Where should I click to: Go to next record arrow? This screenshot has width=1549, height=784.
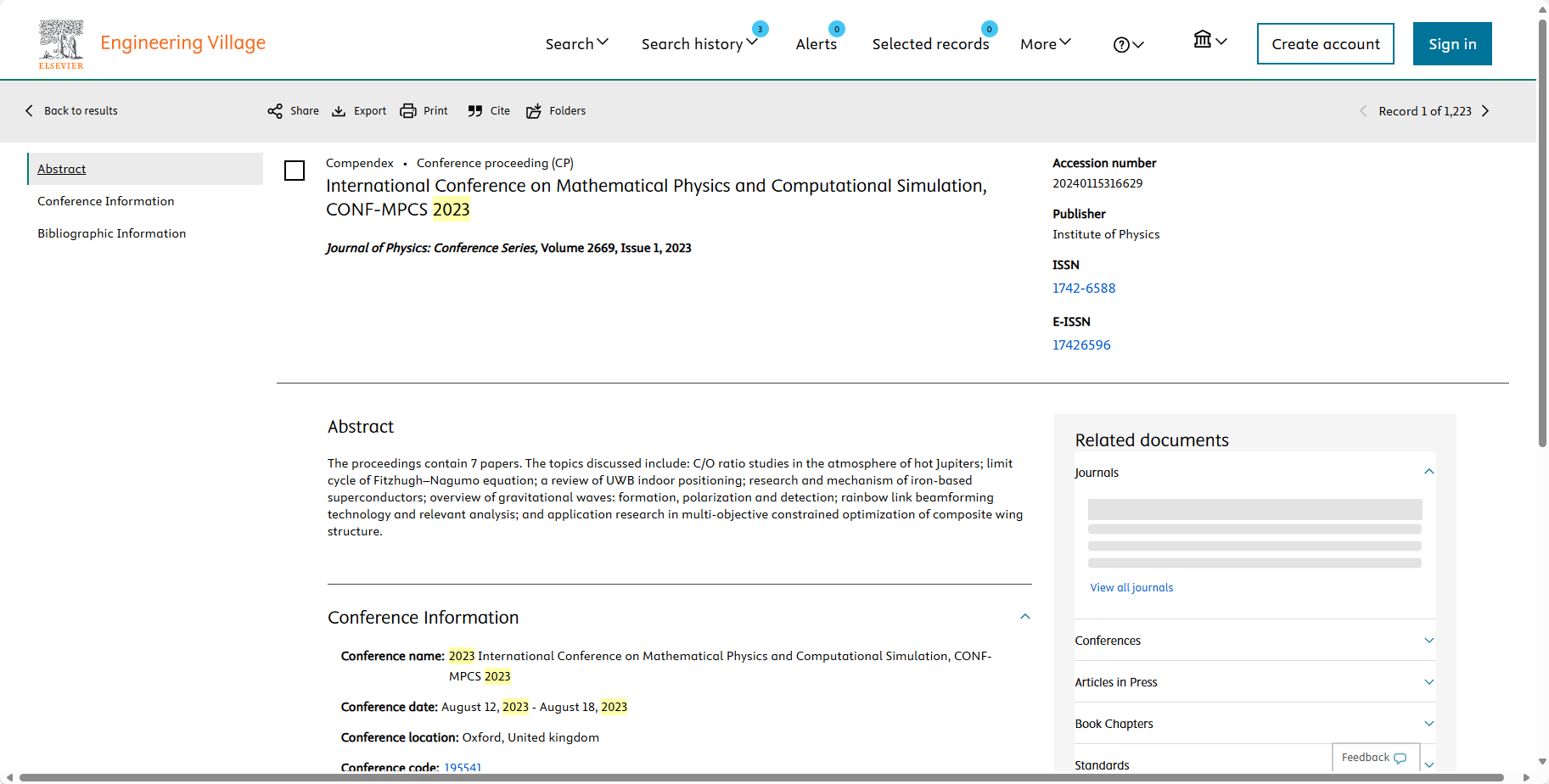1485,111
